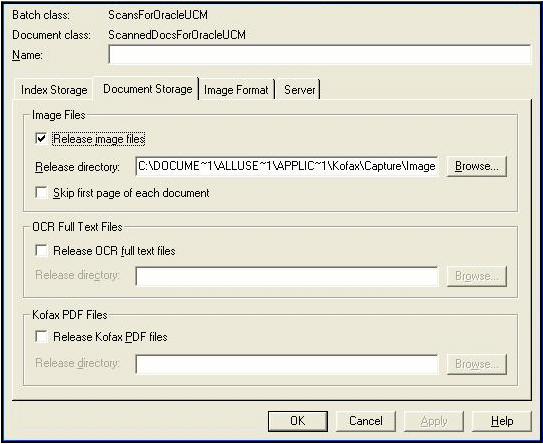Click the OCR Full Text Files group heading
The height and width of the screenshot is (444, 543).
click(x=77, y=227)
